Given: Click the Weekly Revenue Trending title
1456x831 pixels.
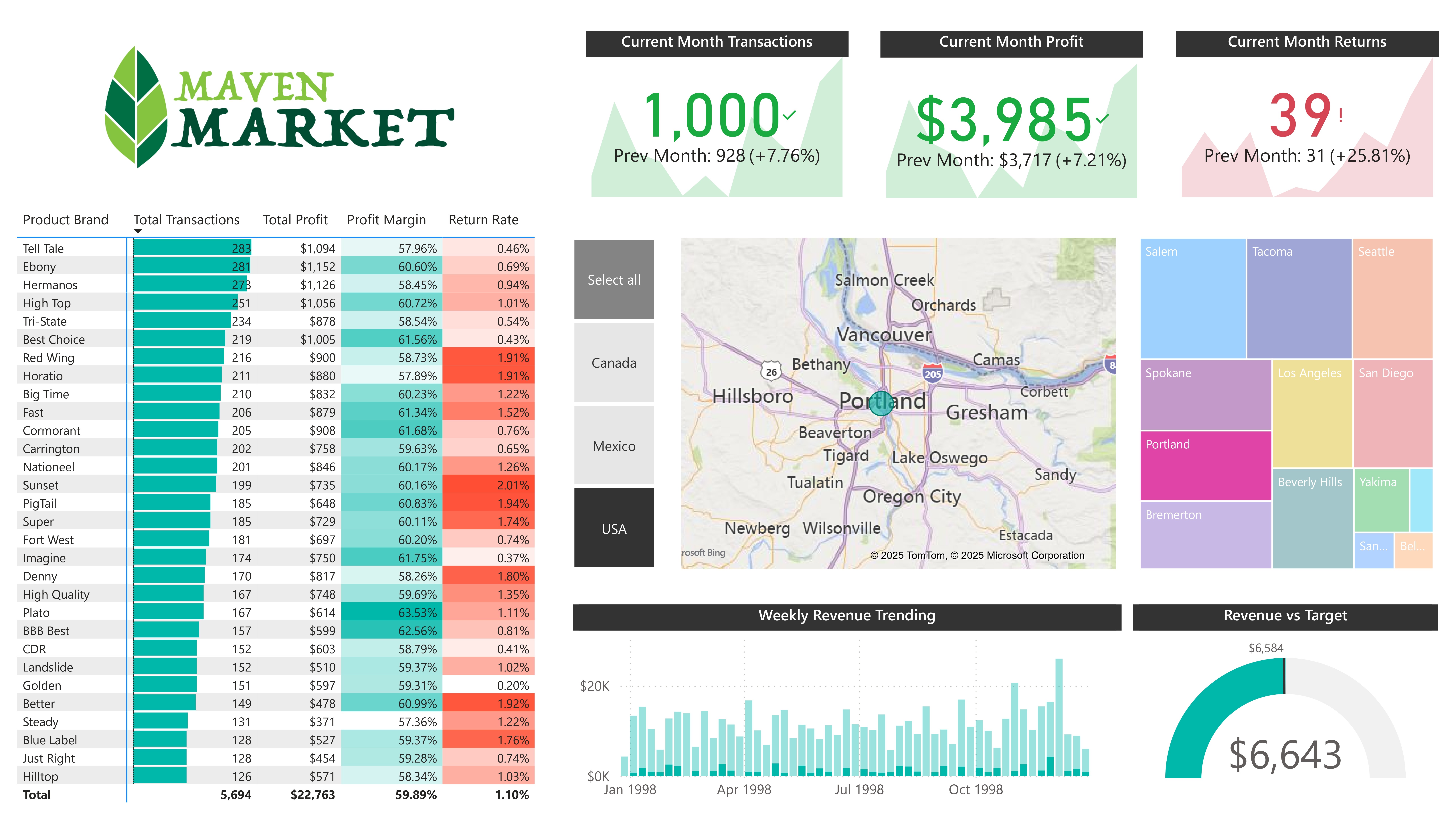Looking at the screenshot, I should (x=847, y=615).
